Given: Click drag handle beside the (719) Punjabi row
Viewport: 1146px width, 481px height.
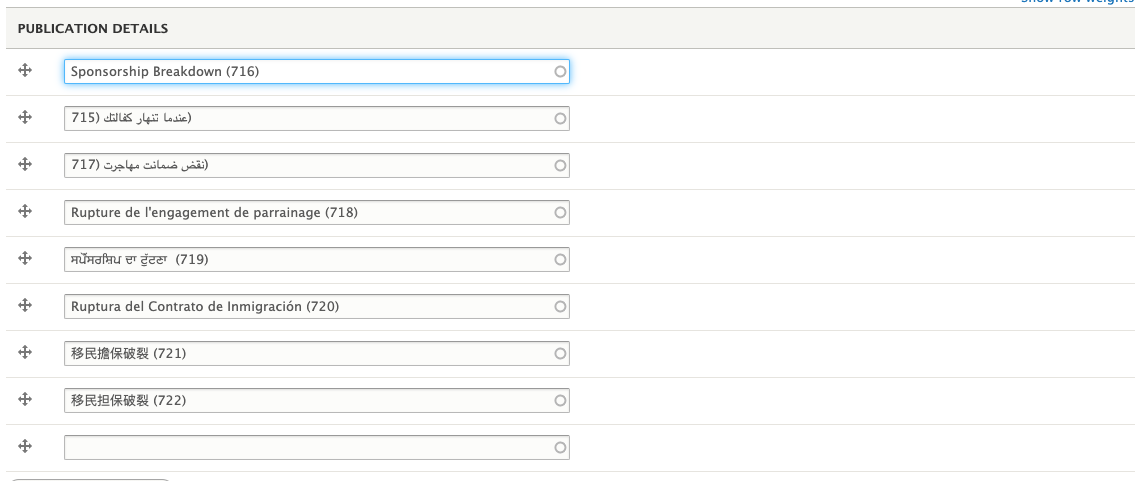Looking at the screenshot, I should (x=25, y=258).
